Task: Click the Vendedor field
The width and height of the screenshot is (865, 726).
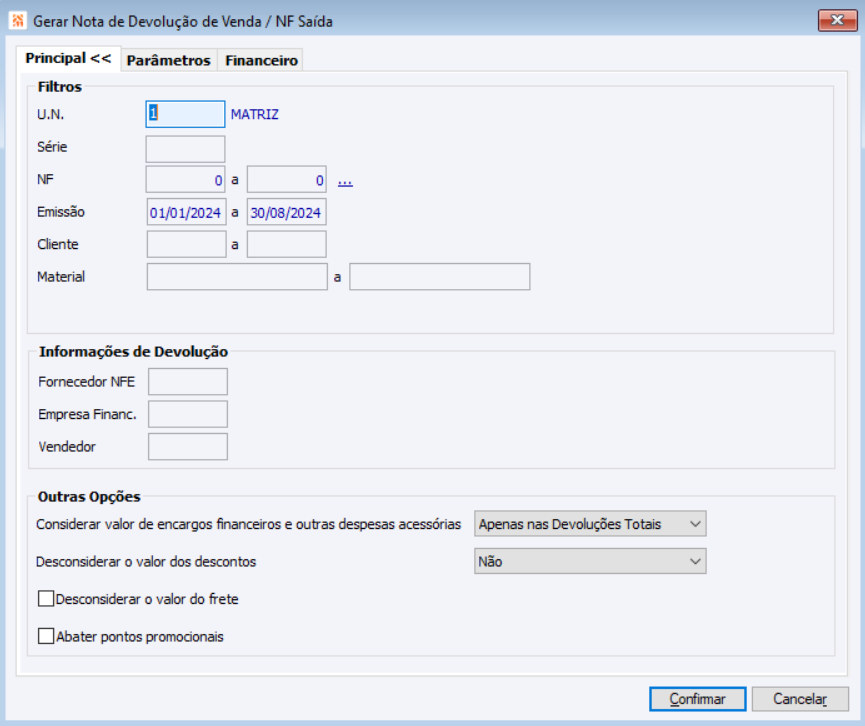Action: (188, 447)
